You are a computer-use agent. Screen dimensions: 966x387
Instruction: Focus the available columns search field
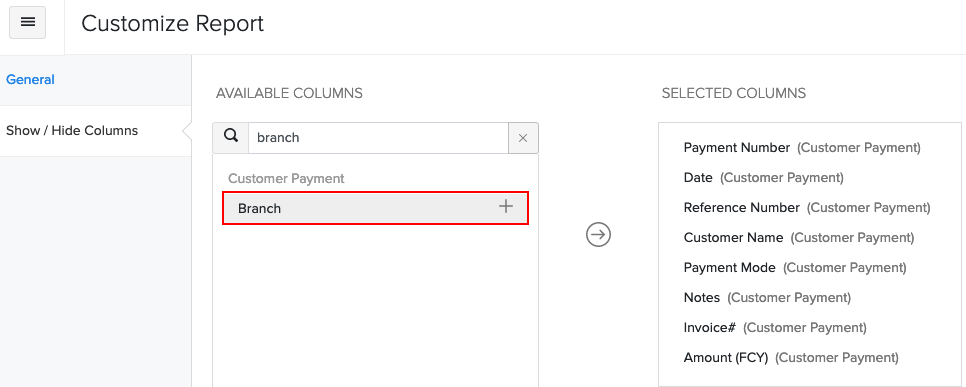coord(378,138)
